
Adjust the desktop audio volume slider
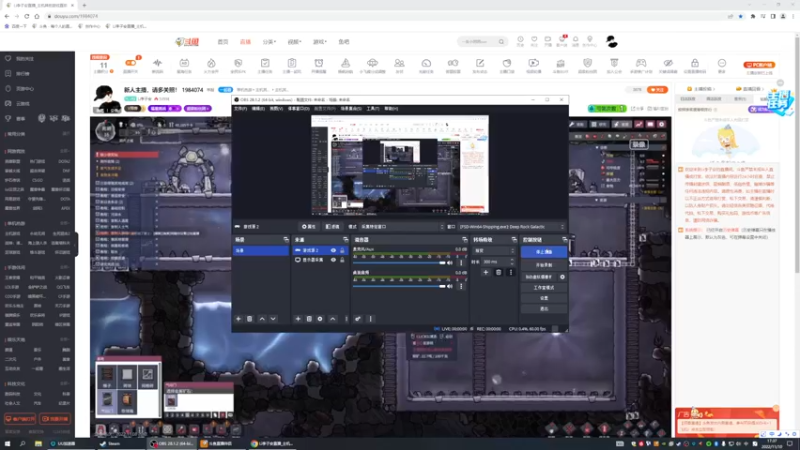point(399,286)
